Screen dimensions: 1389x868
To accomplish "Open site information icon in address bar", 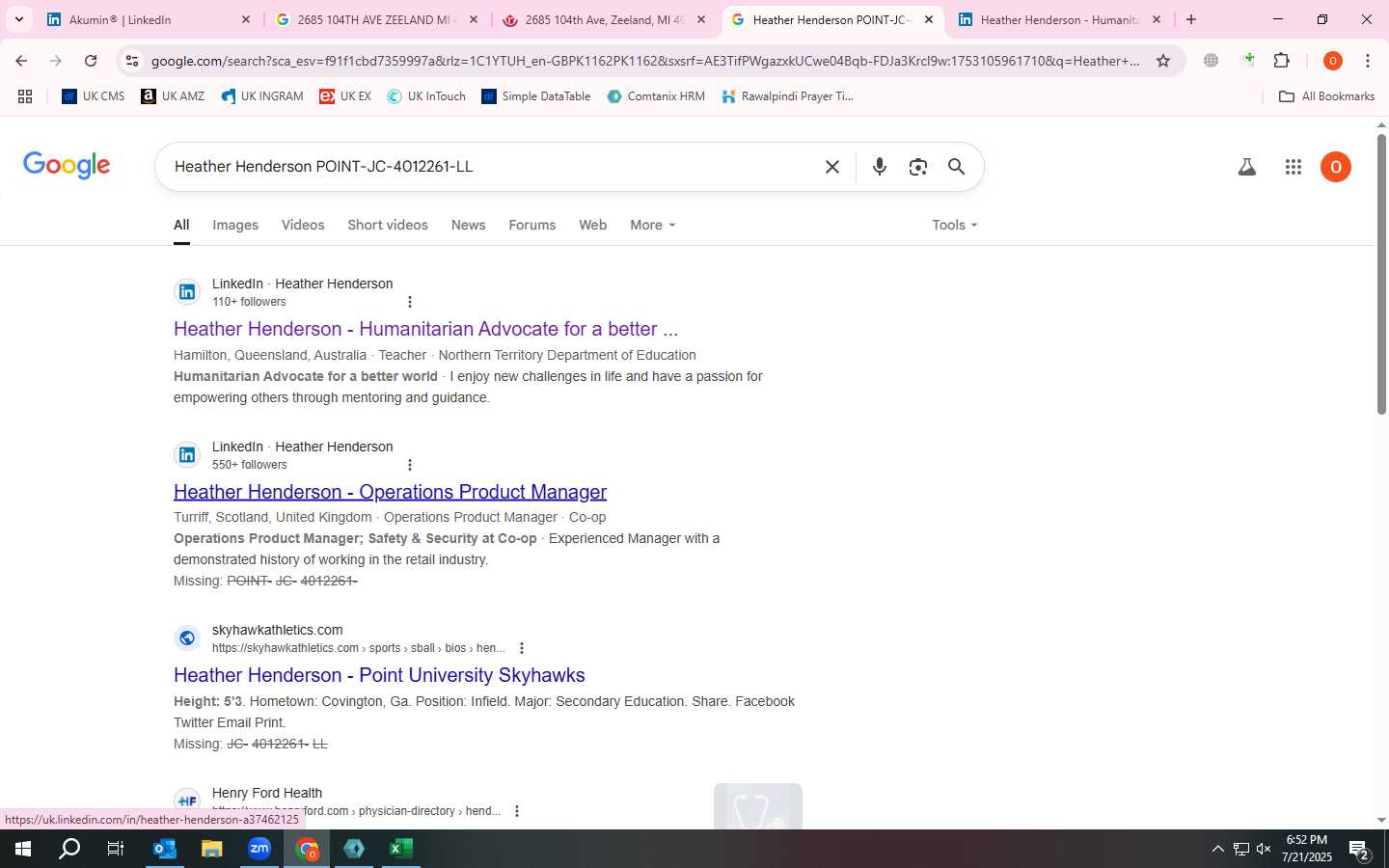I will click(x=132, y=61).
